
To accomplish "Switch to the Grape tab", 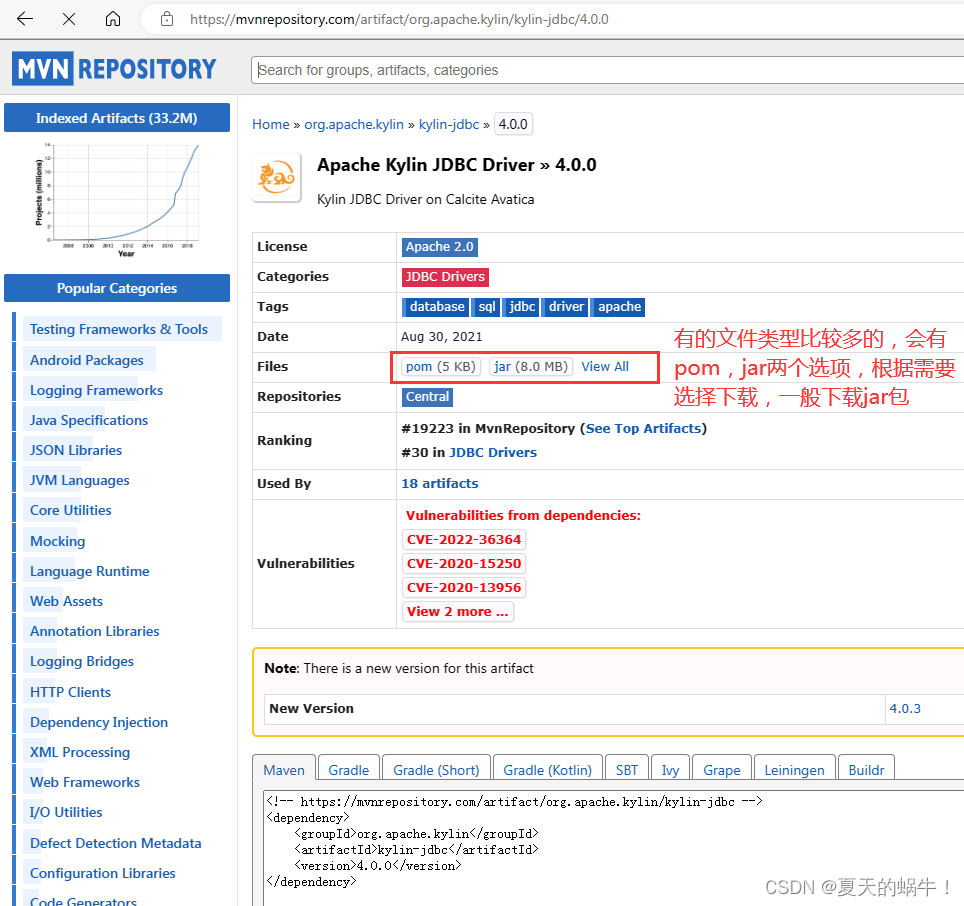I will (x=722, y=770).
